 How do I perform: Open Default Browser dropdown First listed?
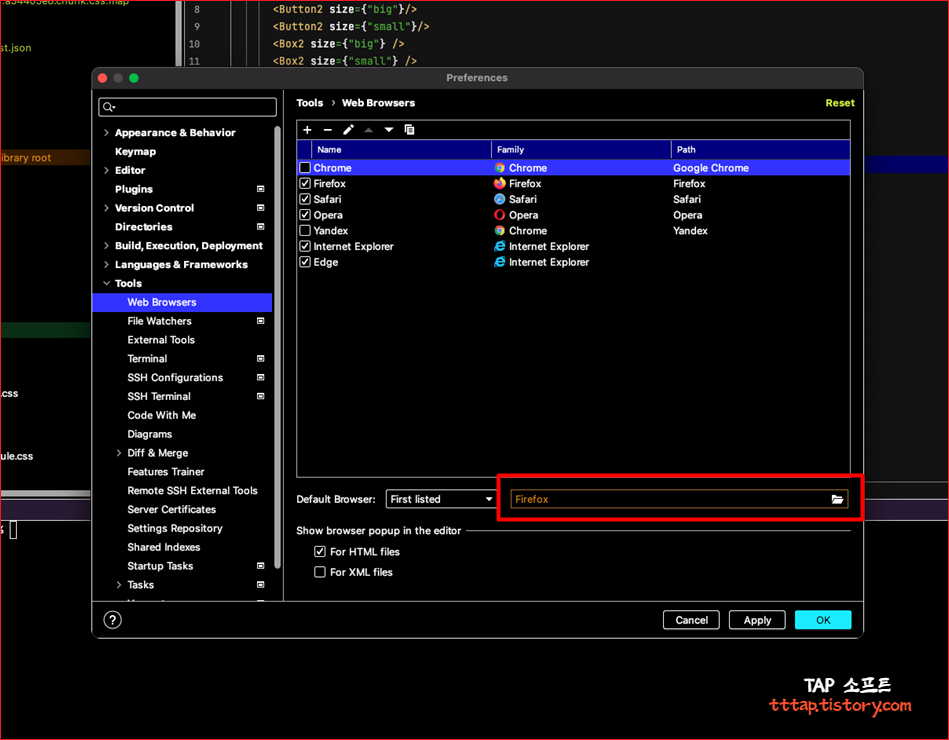[x=441, y=499]
